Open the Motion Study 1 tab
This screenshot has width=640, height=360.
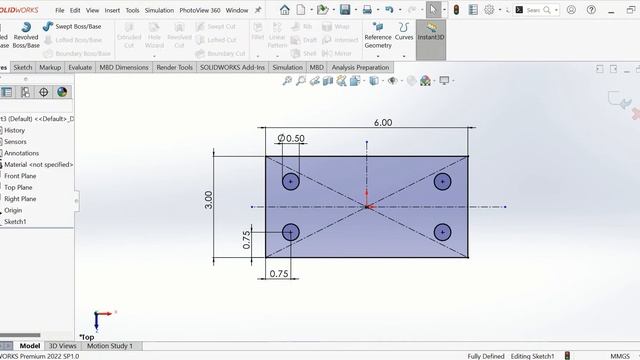tap(110, 346)
